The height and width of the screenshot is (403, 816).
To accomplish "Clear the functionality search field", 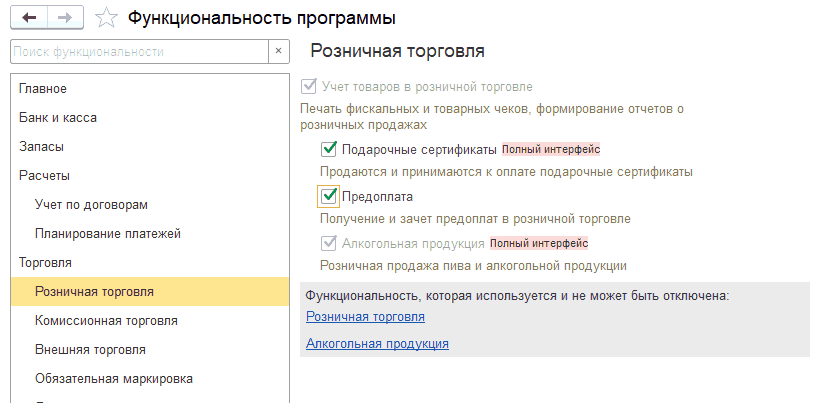I will coord(279,51).
